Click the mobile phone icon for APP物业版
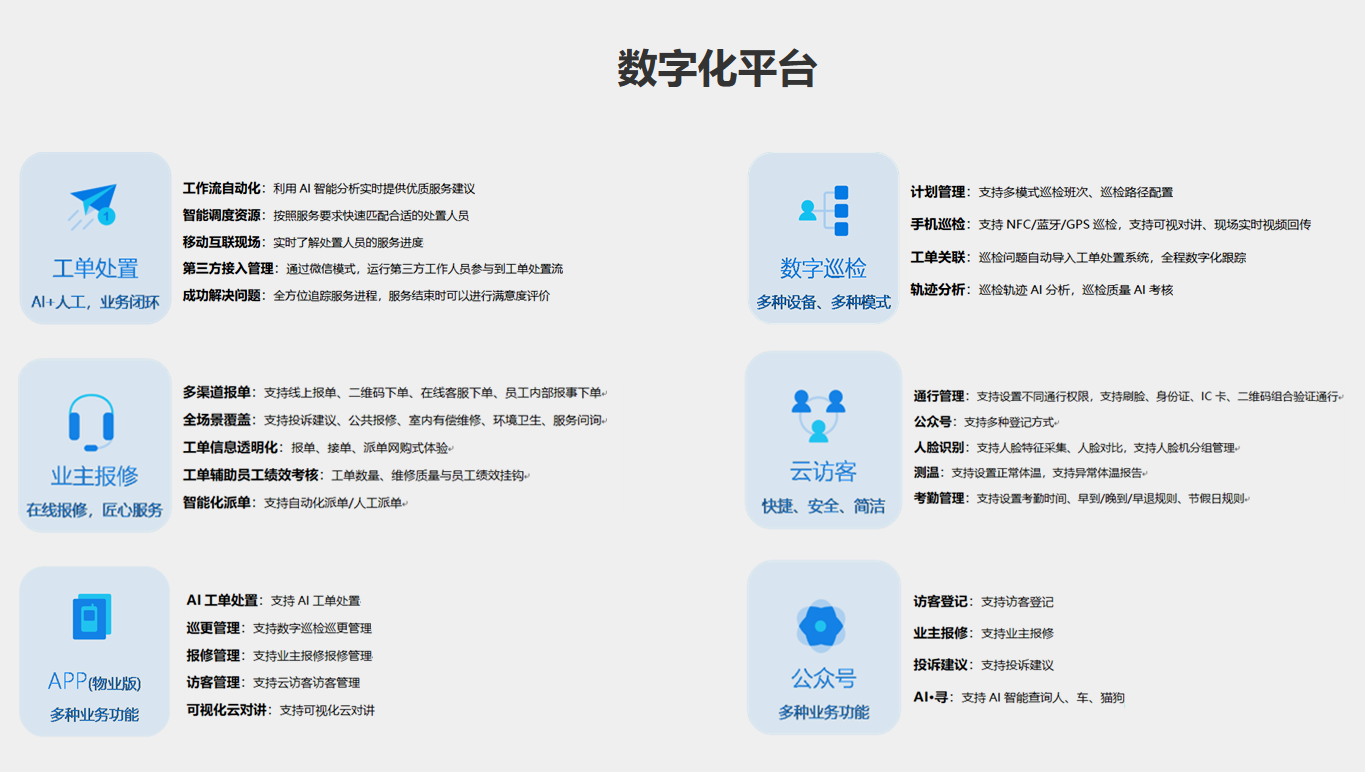Image resolution: width=1365 pixels, height=772 pixels. click(92, 617)
